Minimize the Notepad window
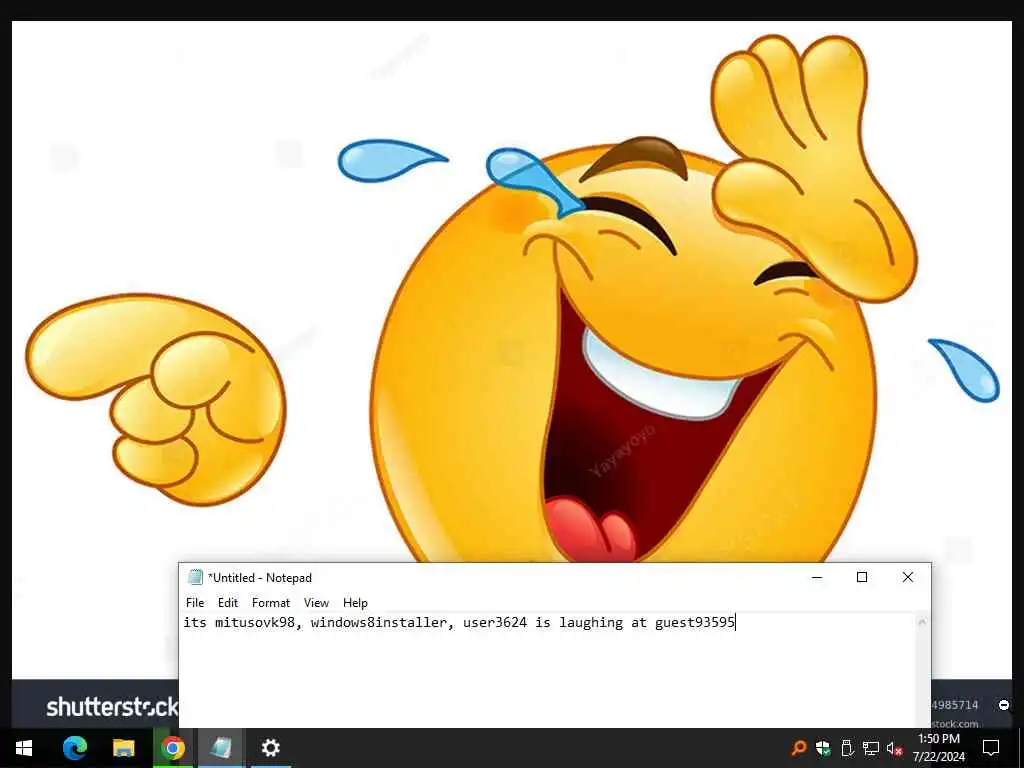The height and width of the screenshot is (768, 1024). tap(817, 577)
